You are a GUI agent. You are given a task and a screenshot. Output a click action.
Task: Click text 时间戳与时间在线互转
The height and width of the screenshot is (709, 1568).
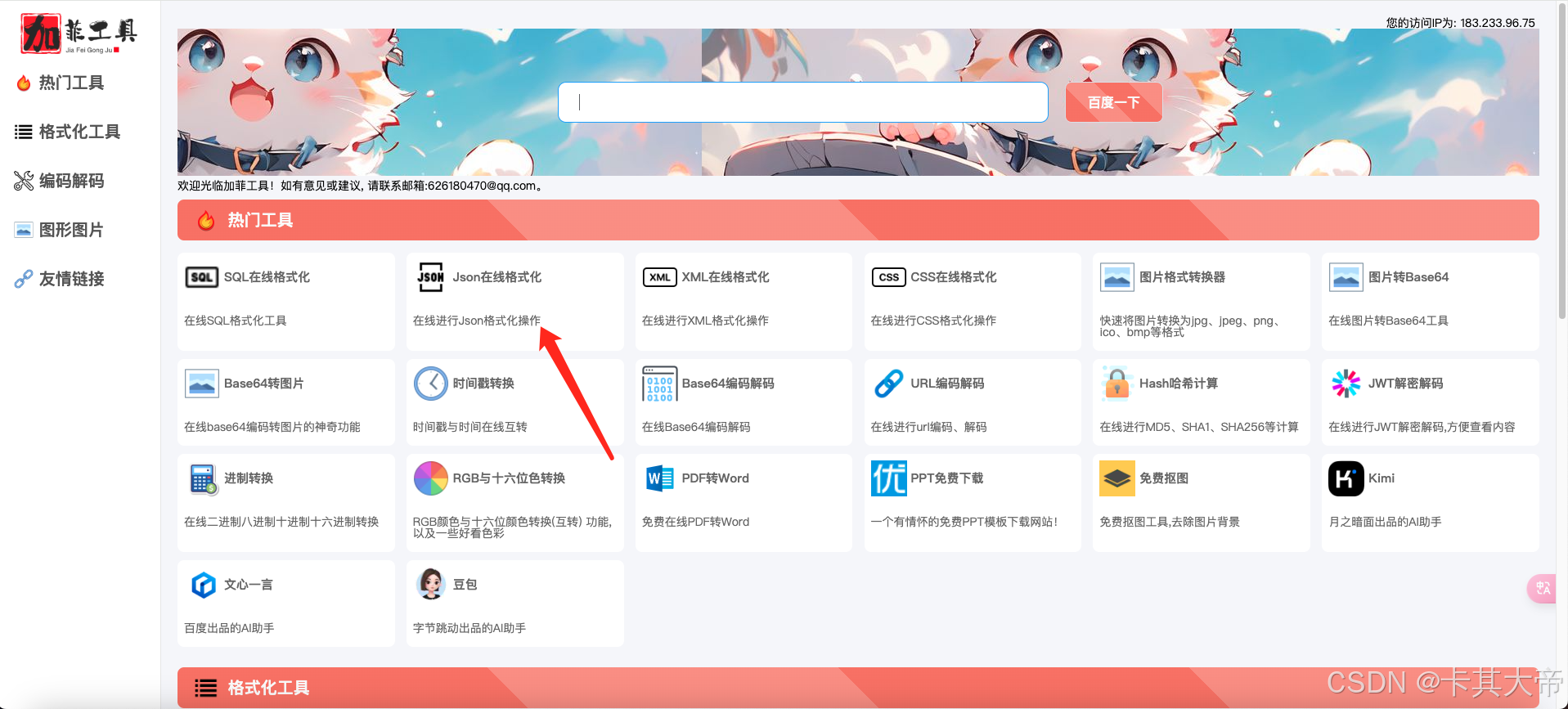pos(470,427)
